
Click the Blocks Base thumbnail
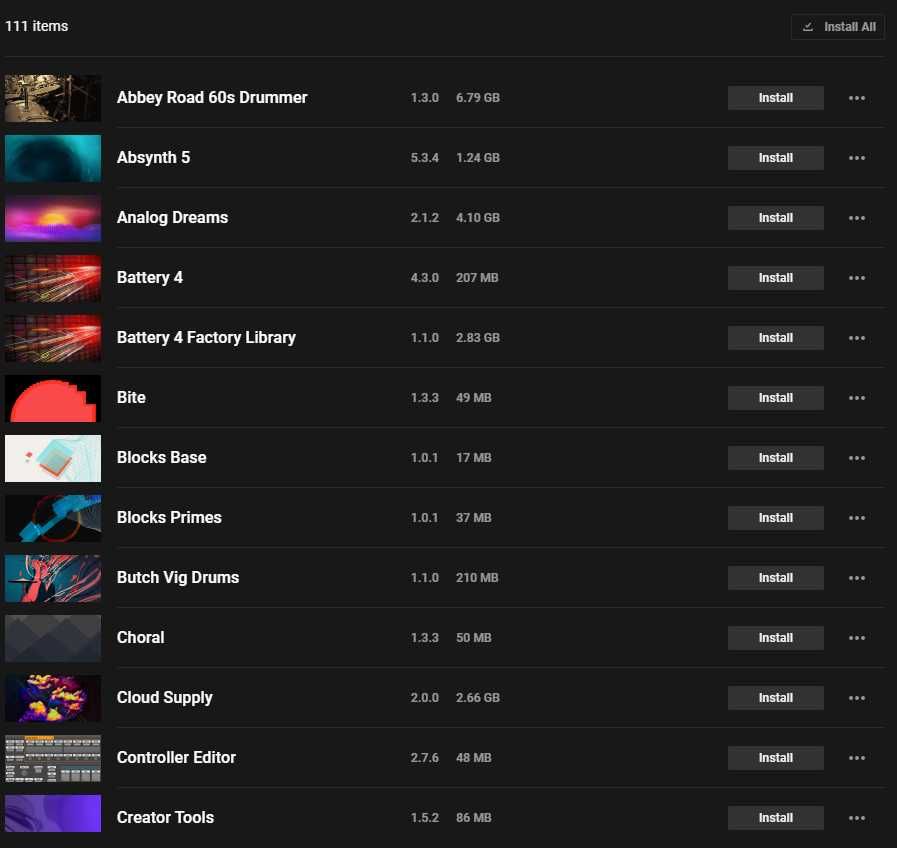(53, 458)
